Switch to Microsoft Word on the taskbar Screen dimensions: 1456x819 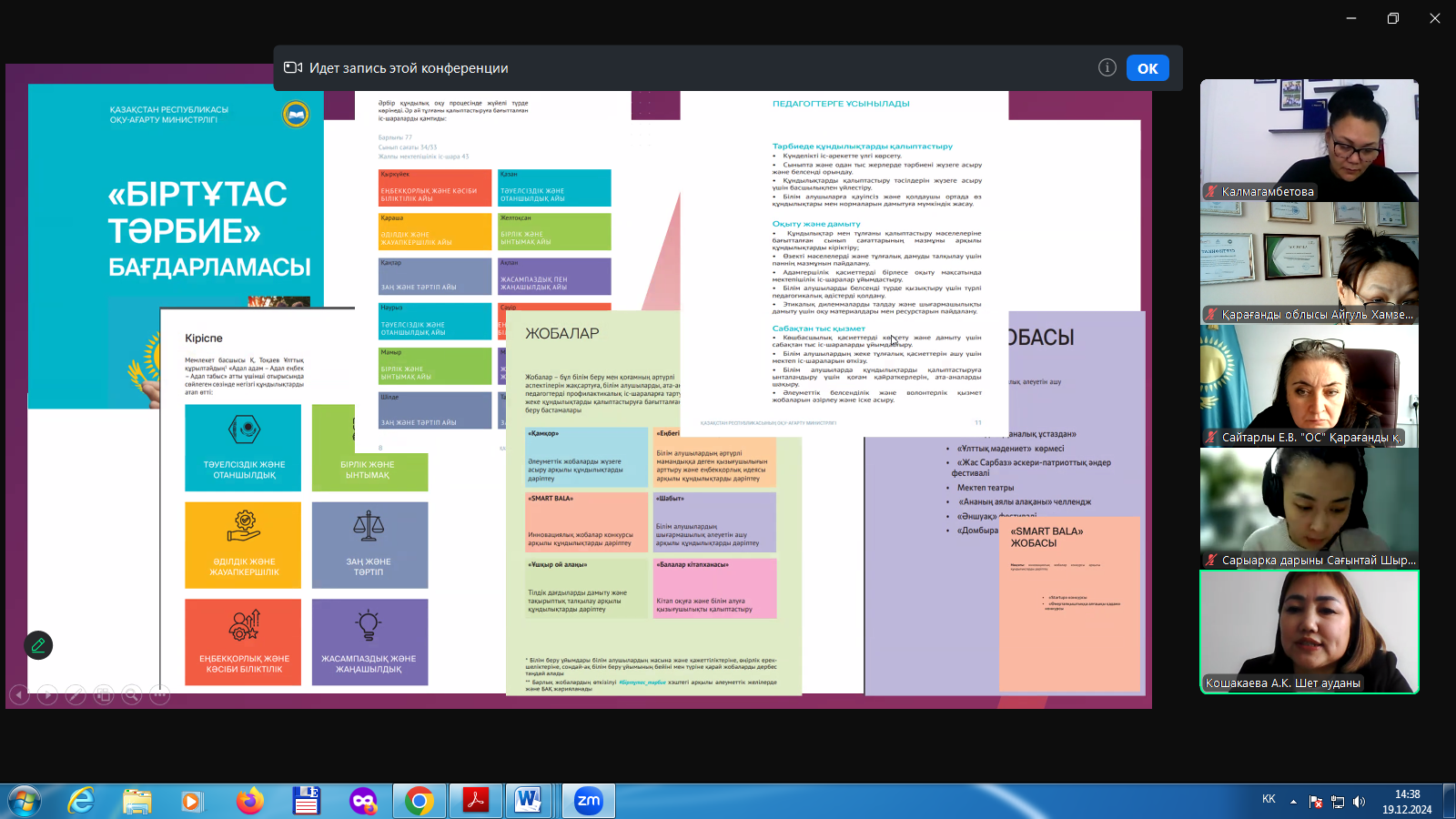[528, 802]
